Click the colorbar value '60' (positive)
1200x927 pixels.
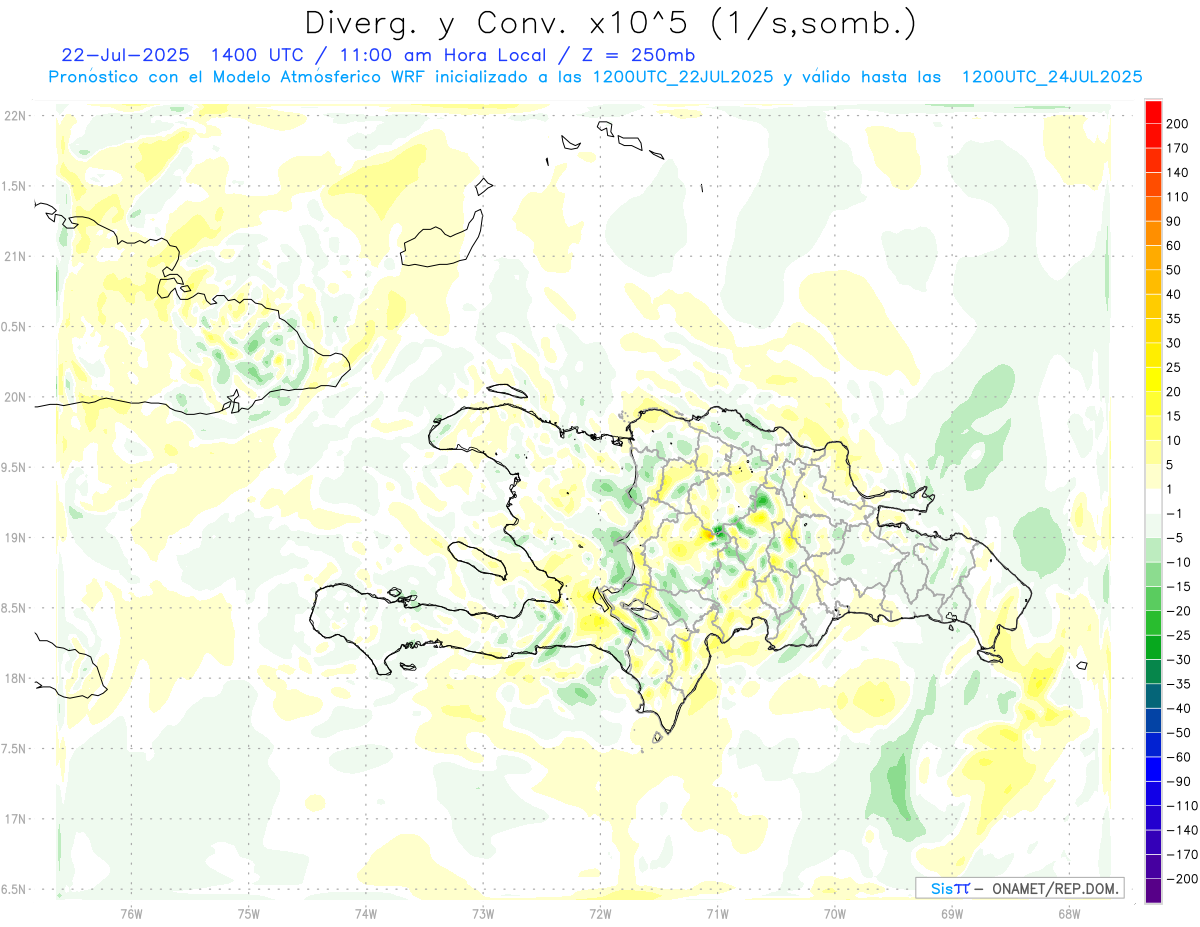pos(1174,245)
